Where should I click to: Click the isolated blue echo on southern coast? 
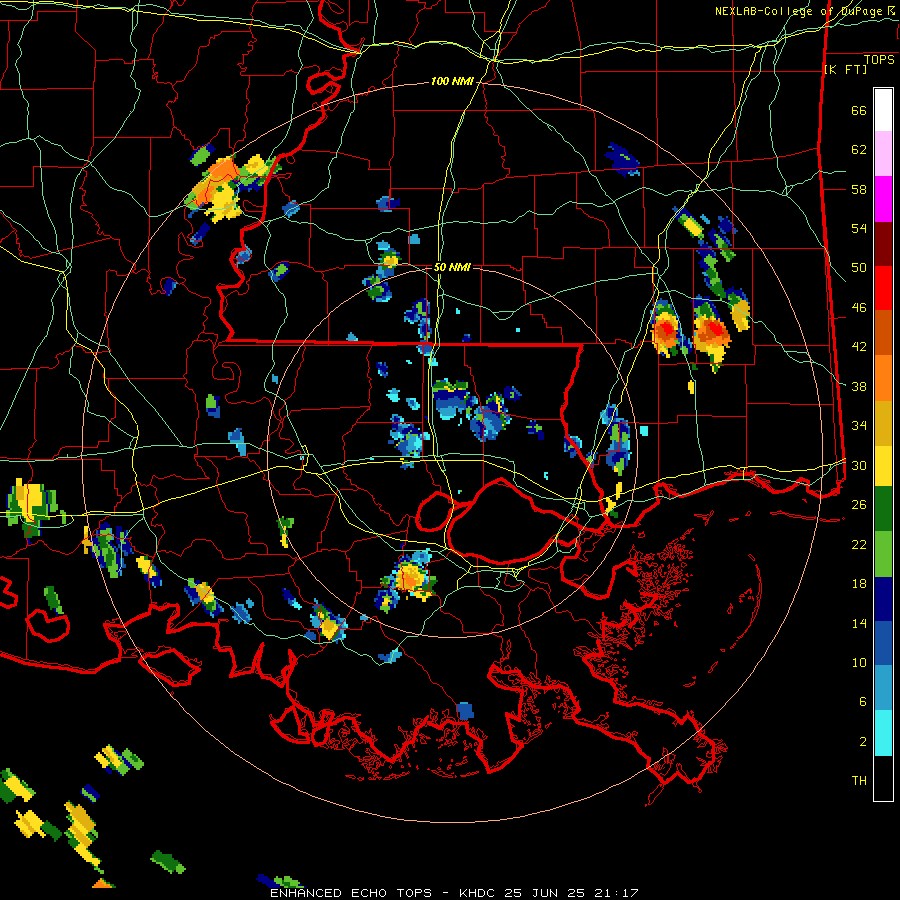click(465, 711)
